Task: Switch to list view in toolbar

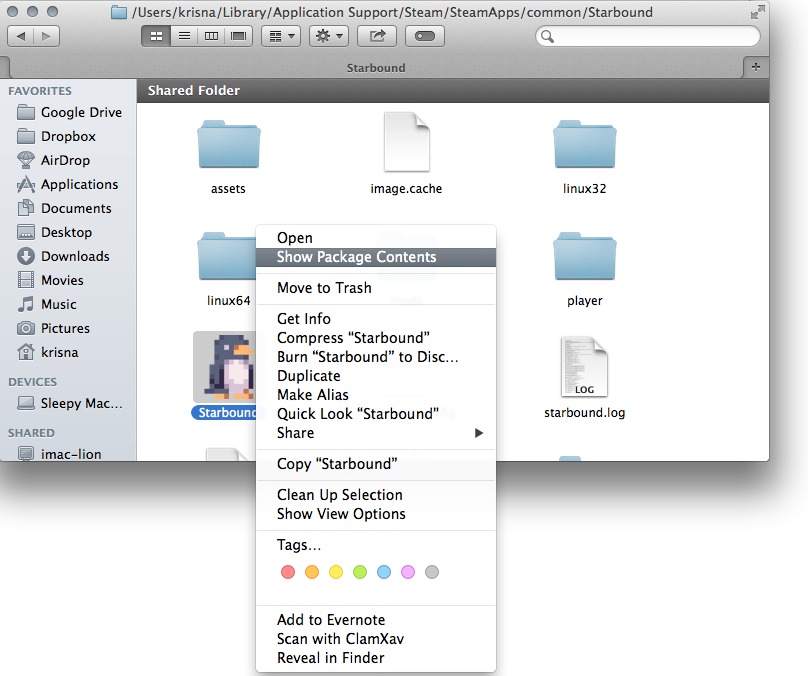Action: click(184, 36)
